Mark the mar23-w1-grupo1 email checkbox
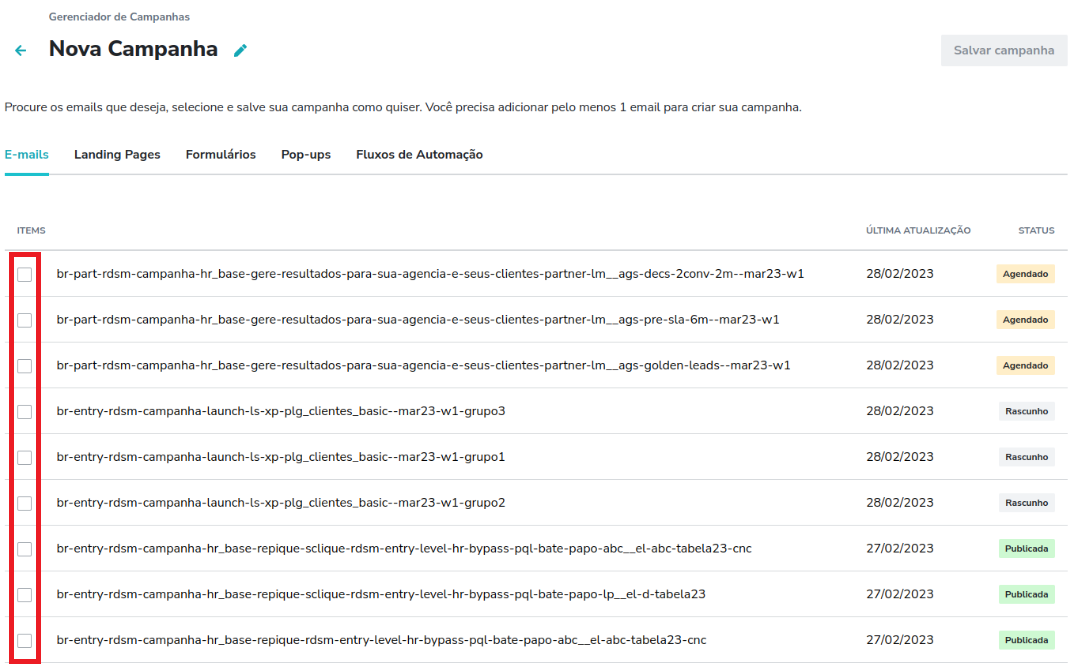 click(24, 458)
